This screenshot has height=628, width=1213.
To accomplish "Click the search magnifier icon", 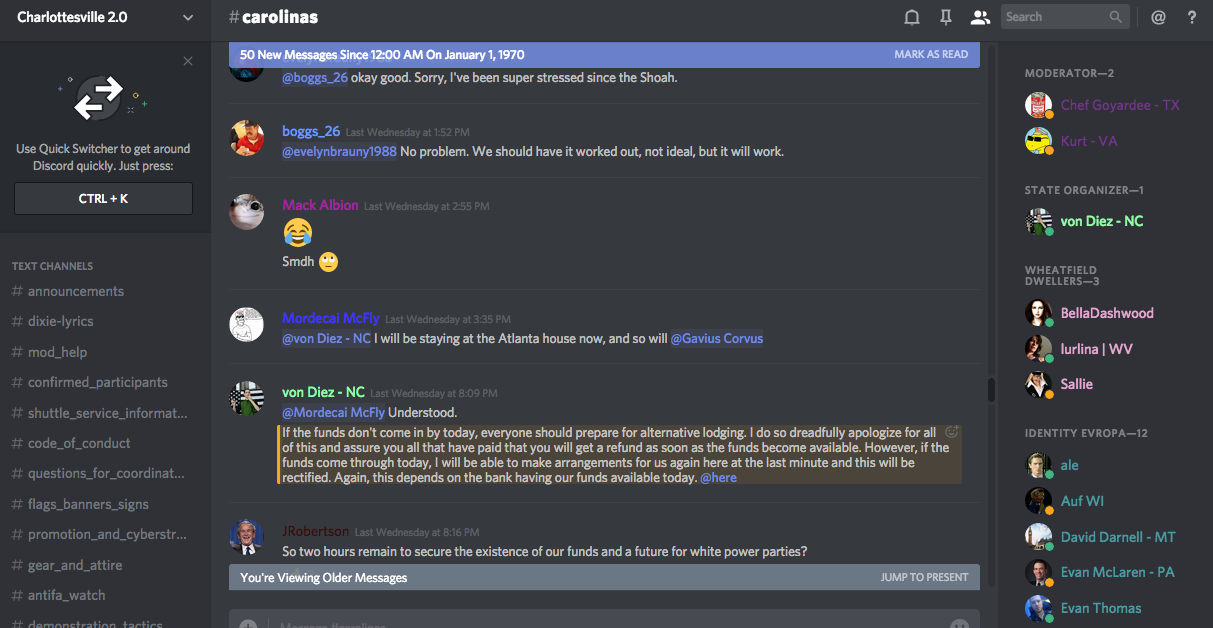I will (x=1116, y=17).
